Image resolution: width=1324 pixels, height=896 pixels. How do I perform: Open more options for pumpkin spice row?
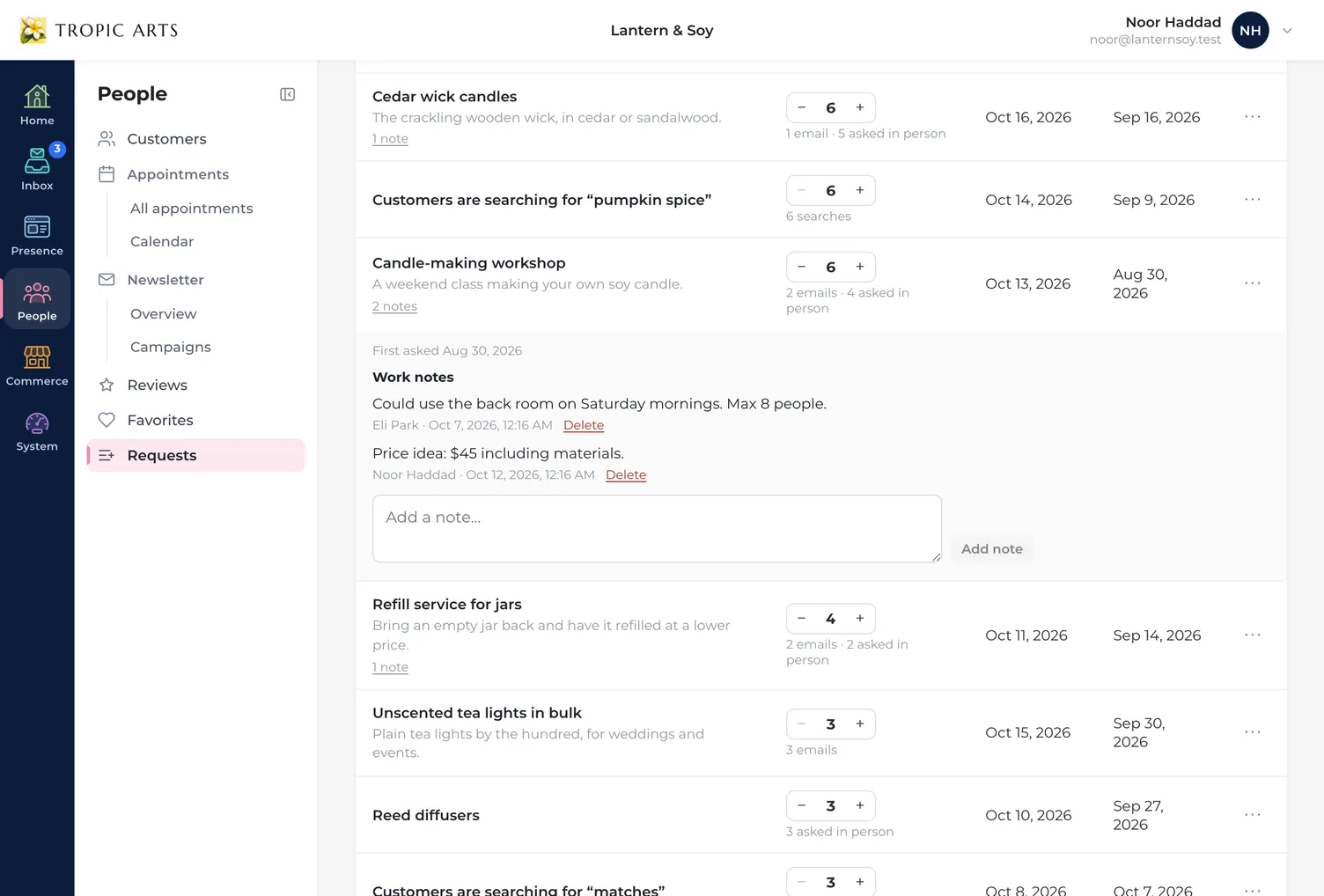[x=1253, y=199]
